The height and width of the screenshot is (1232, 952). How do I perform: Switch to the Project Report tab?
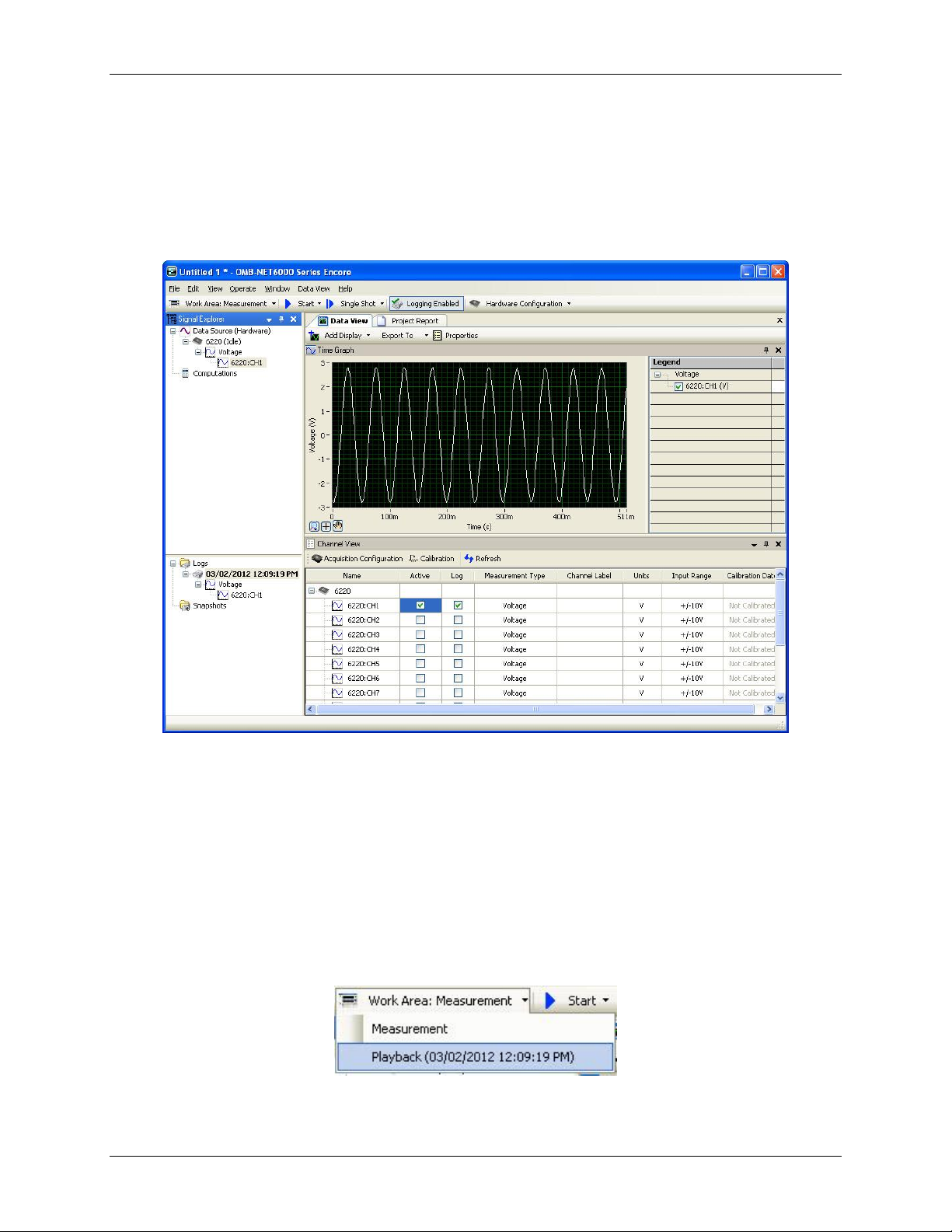[410, 320]
